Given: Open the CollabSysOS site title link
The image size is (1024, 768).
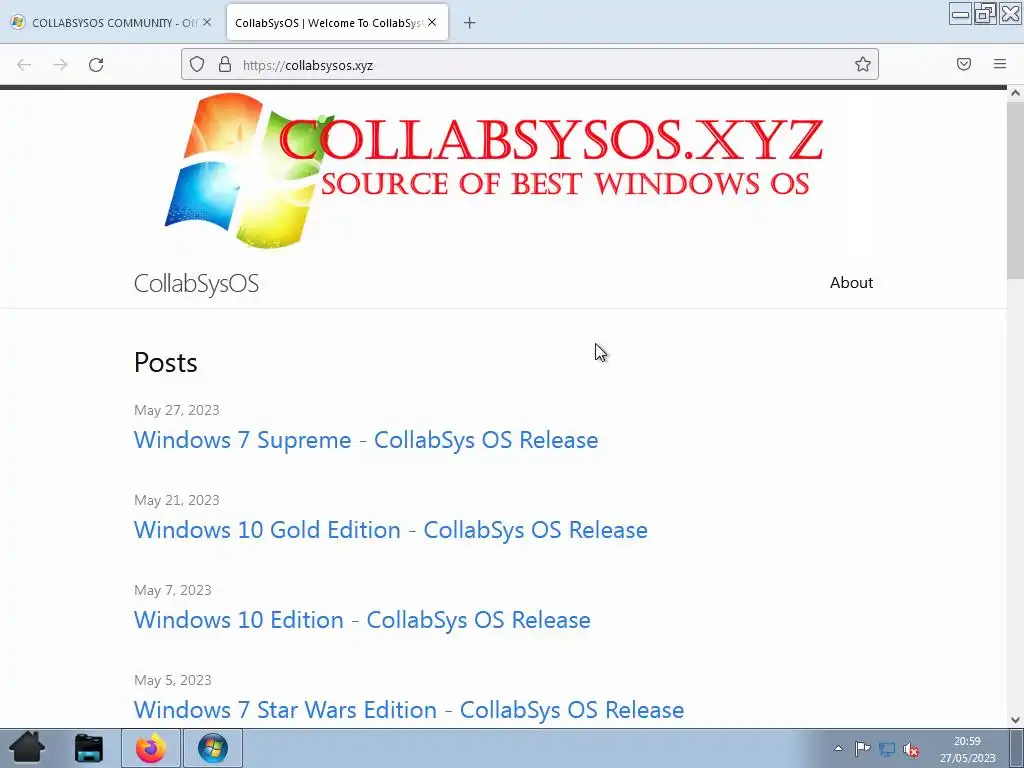Looking at the screenshot, I should (x=196, y=283).
